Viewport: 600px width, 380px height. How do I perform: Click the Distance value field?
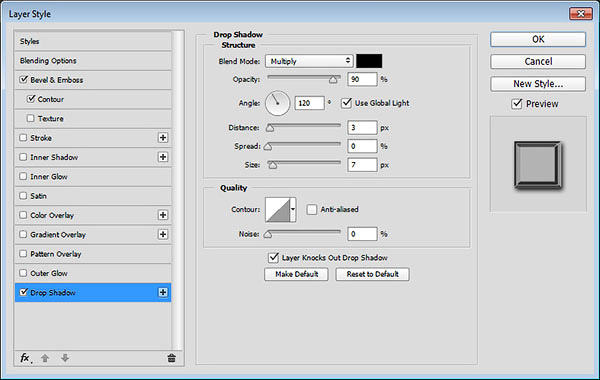pyautogui.click(x=362, y=127)
